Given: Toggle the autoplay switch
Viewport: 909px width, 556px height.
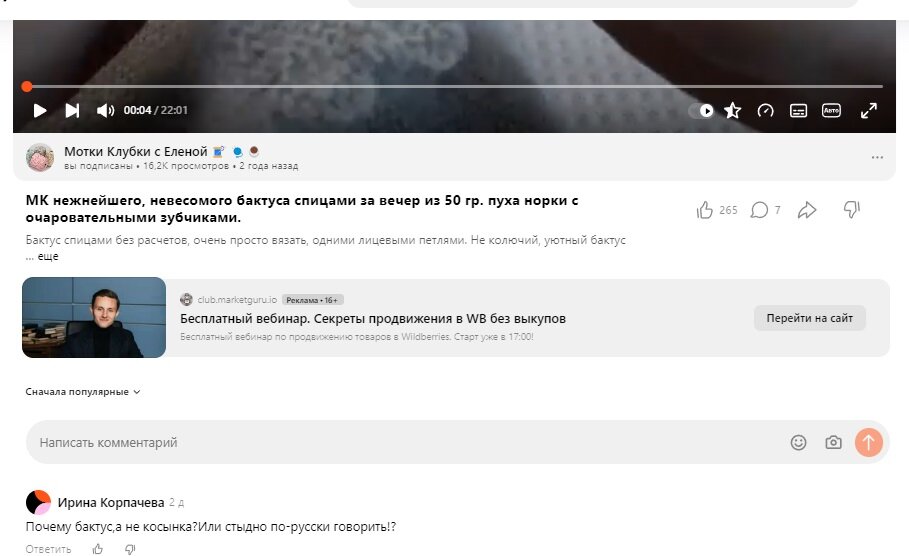Looking at the screenshot, I should tap(701, 110).
